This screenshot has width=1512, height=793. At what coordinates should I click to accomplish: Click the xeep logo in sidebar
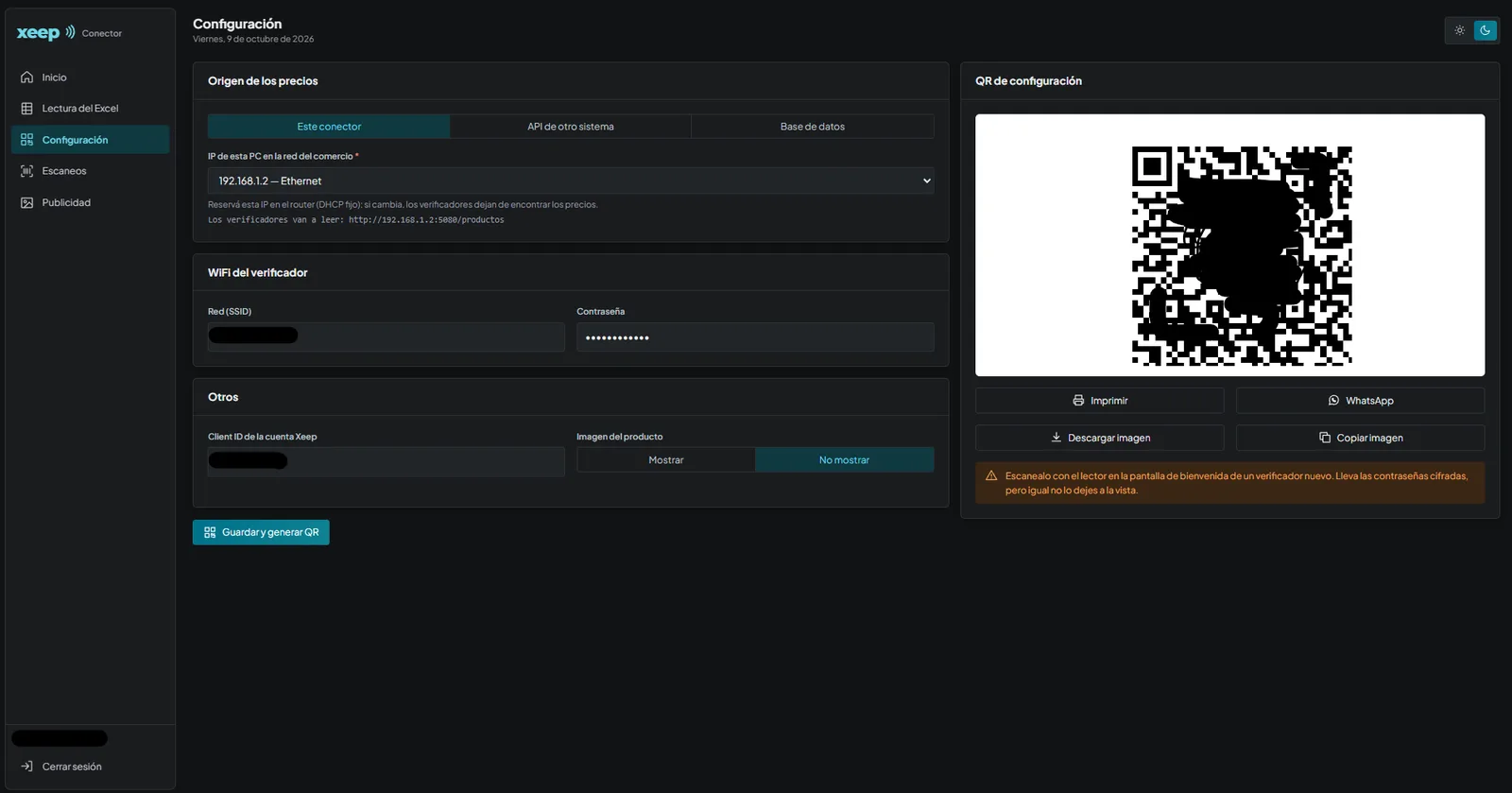(x=45, y=32)
